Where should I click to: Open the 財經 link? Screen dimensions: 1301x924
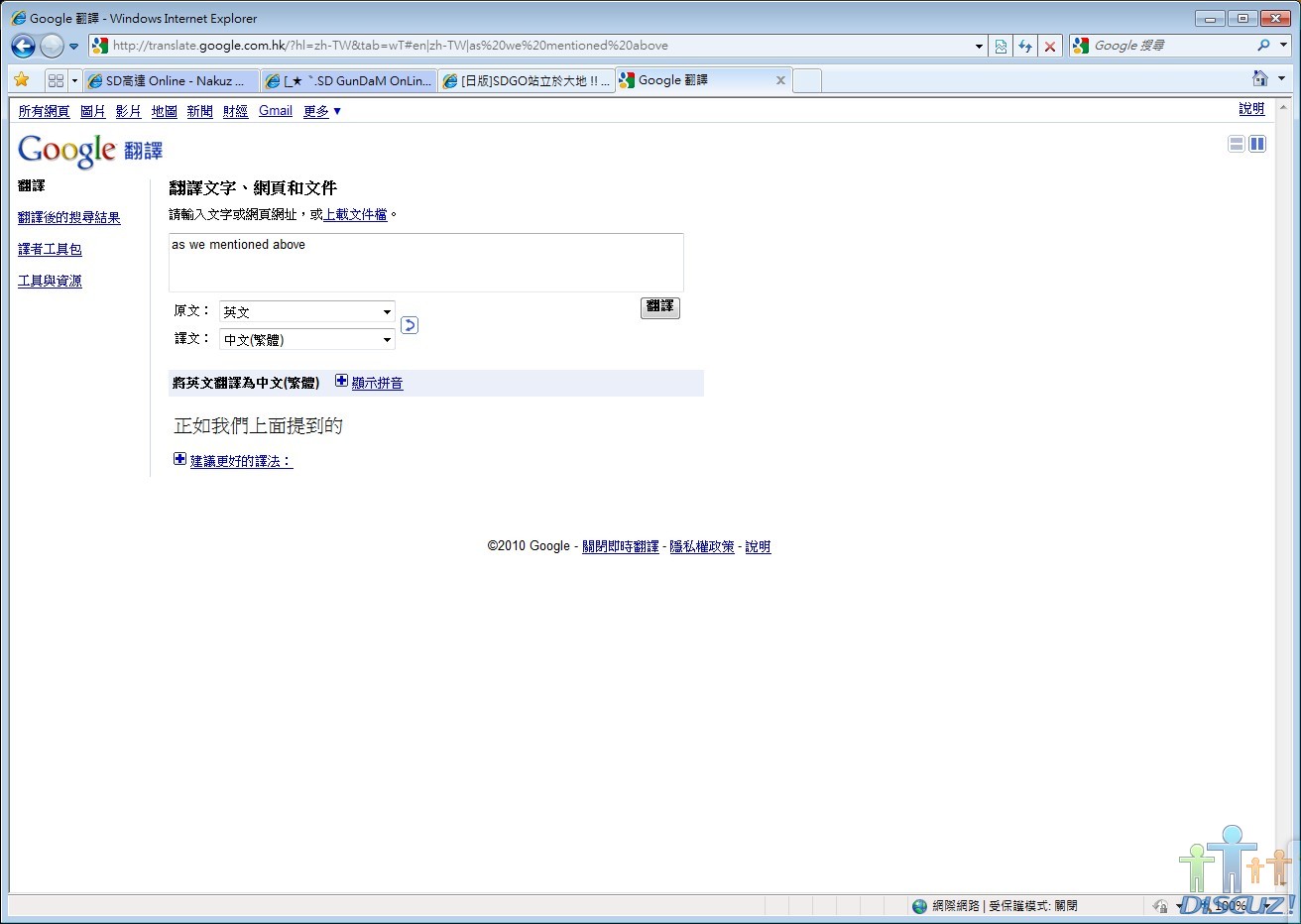236,111
